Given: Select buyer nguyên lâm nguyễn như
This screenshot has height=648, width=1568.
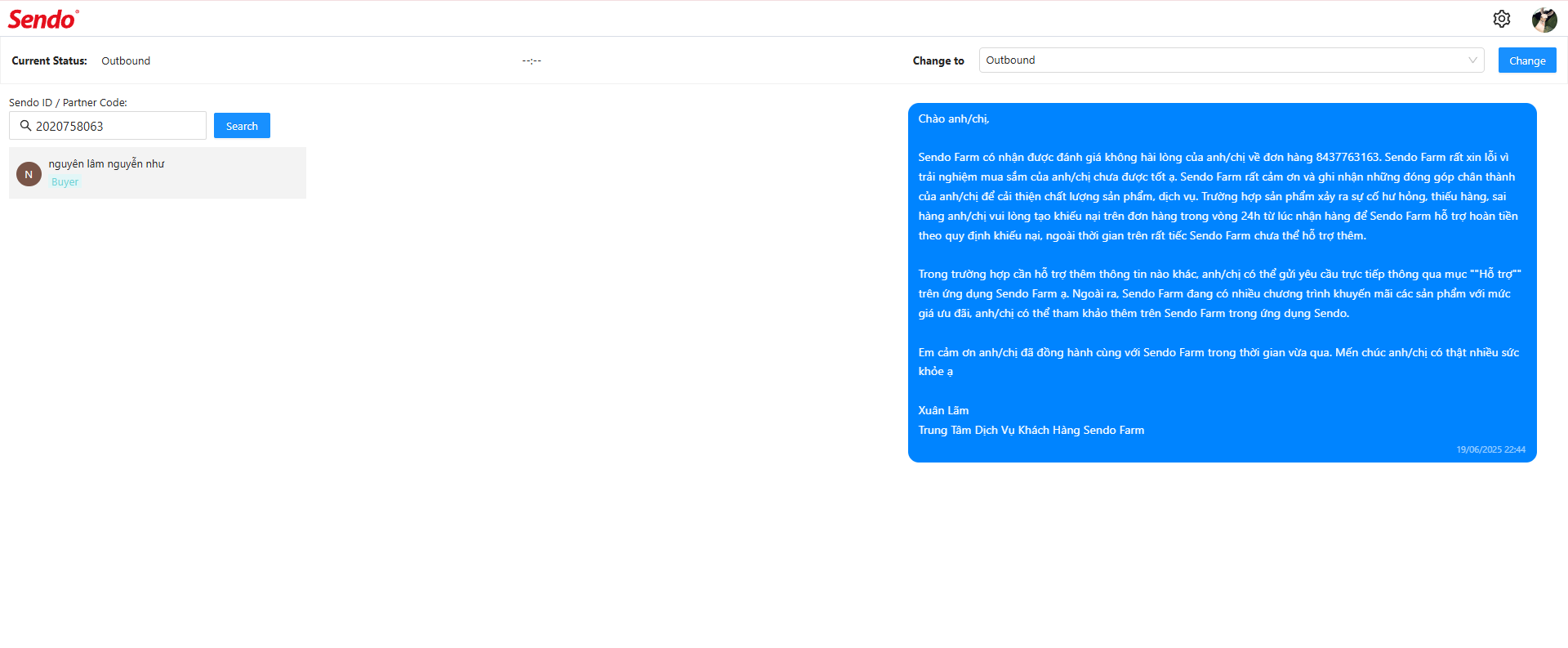Looking at the screenshot, I should click(158, 172).
